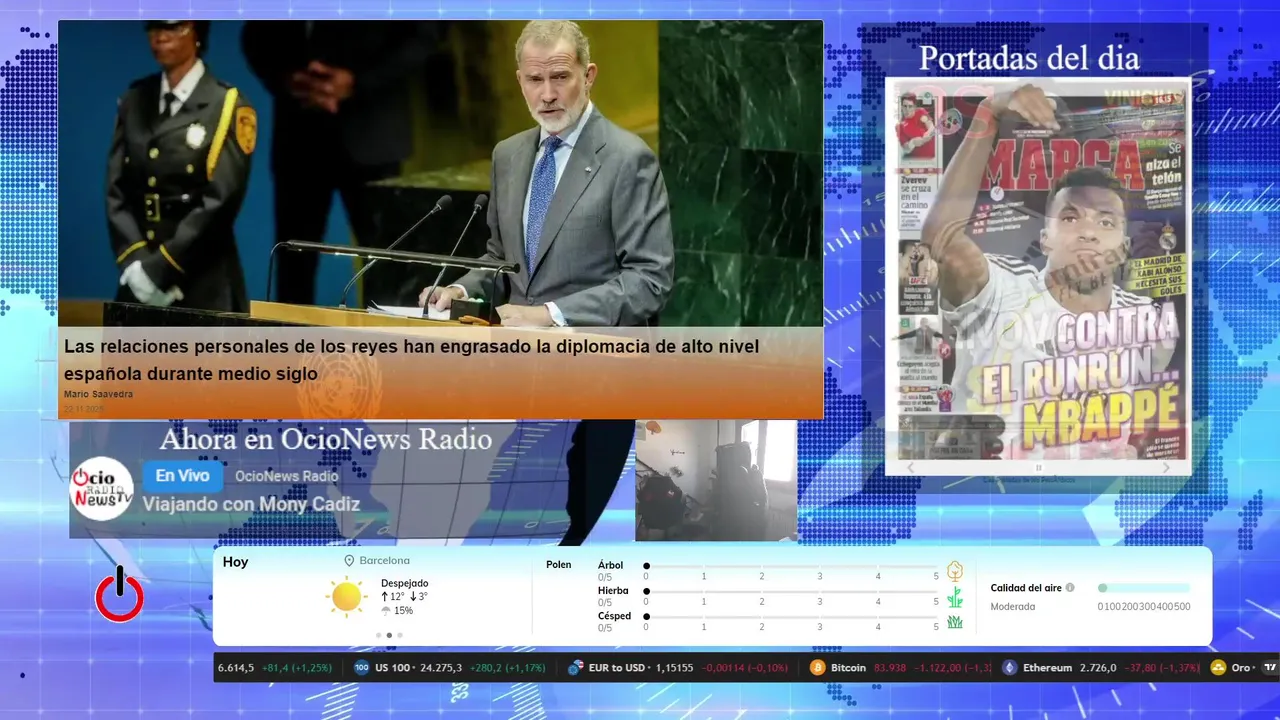Select the third weather carousel dot
Viewport: 1280px width, 720px height.
(400, 635)
